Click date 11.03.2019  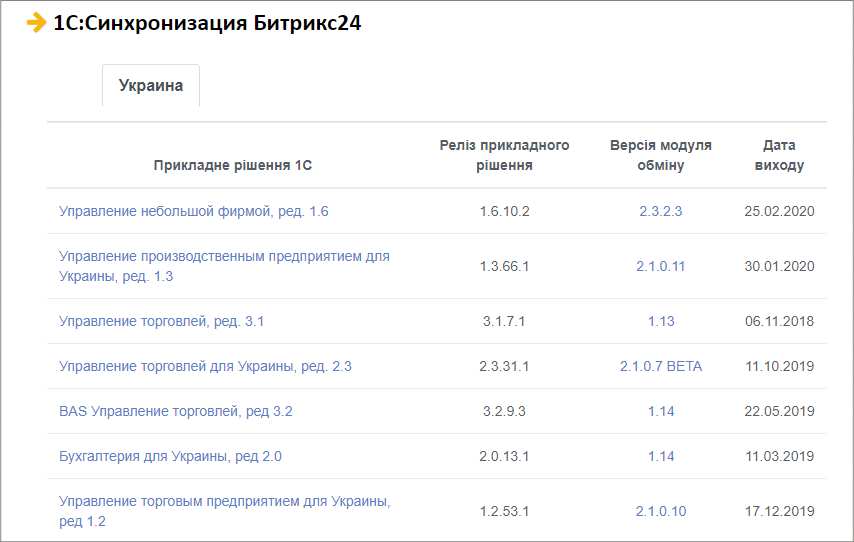[779, 456]
